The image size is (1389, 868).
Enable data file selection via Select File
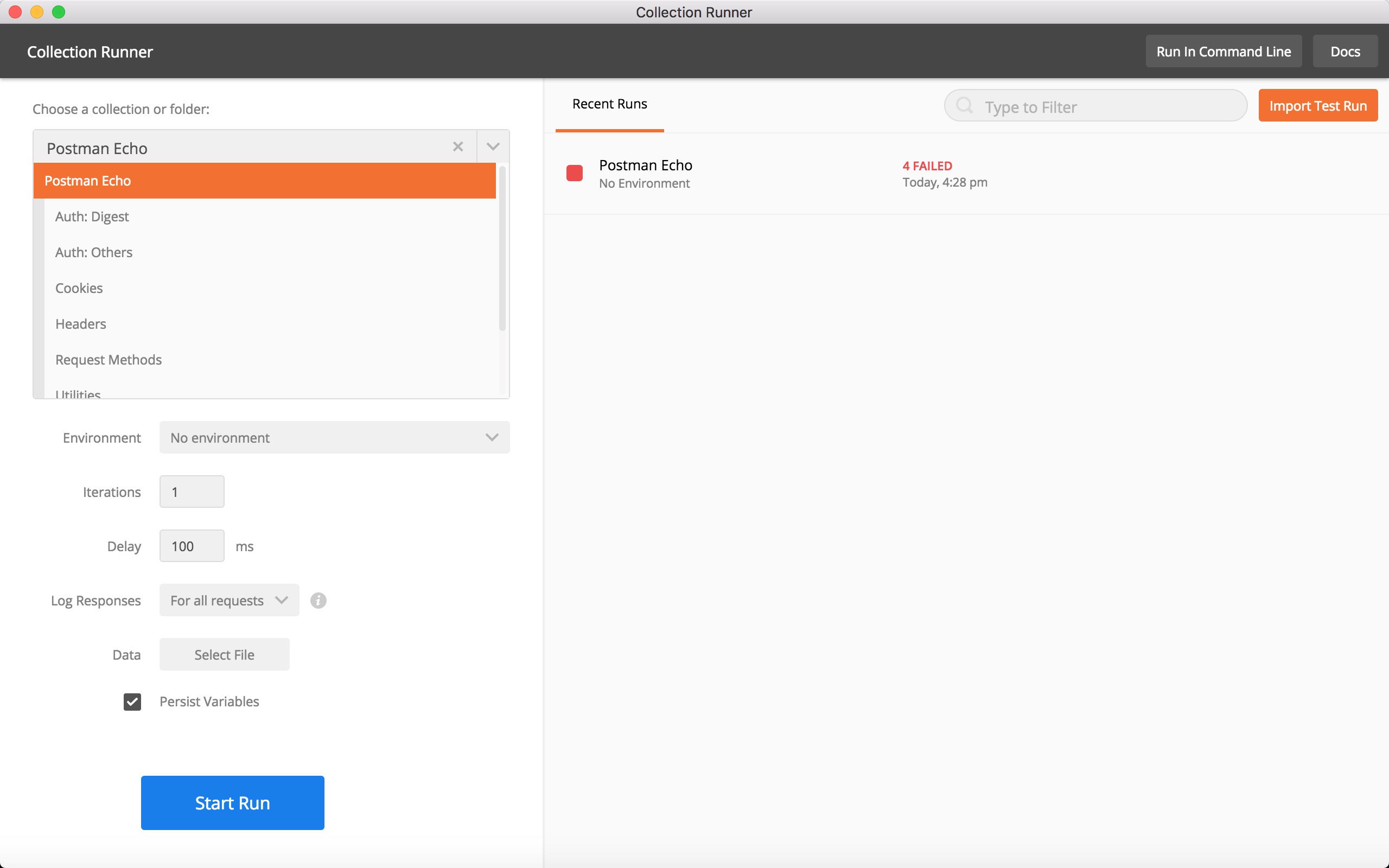[224, 655]
